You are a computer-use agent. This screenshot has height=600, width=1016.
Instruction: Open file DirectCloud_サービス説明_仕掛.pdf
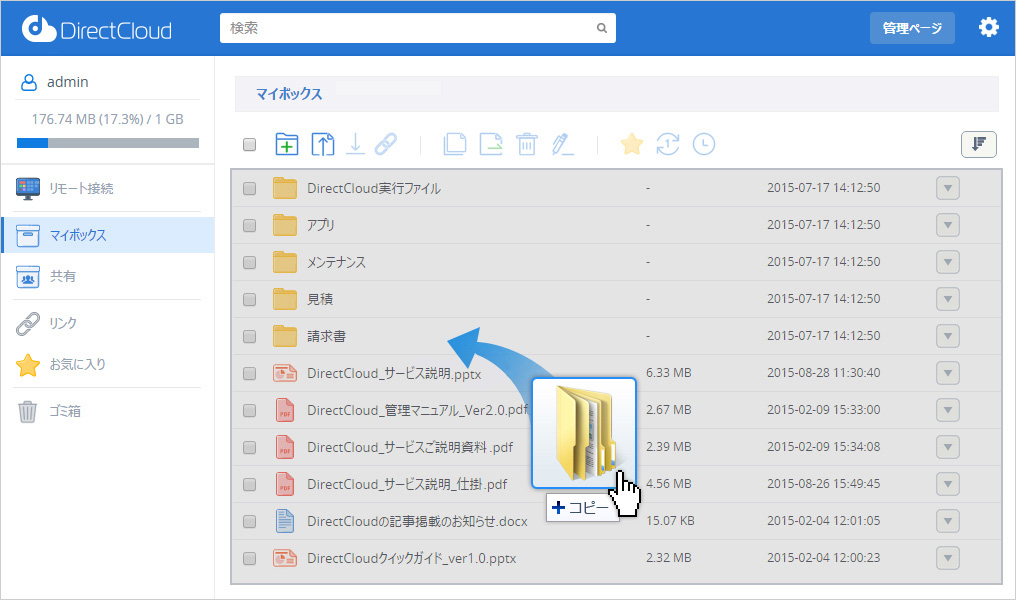pos(407,484)
